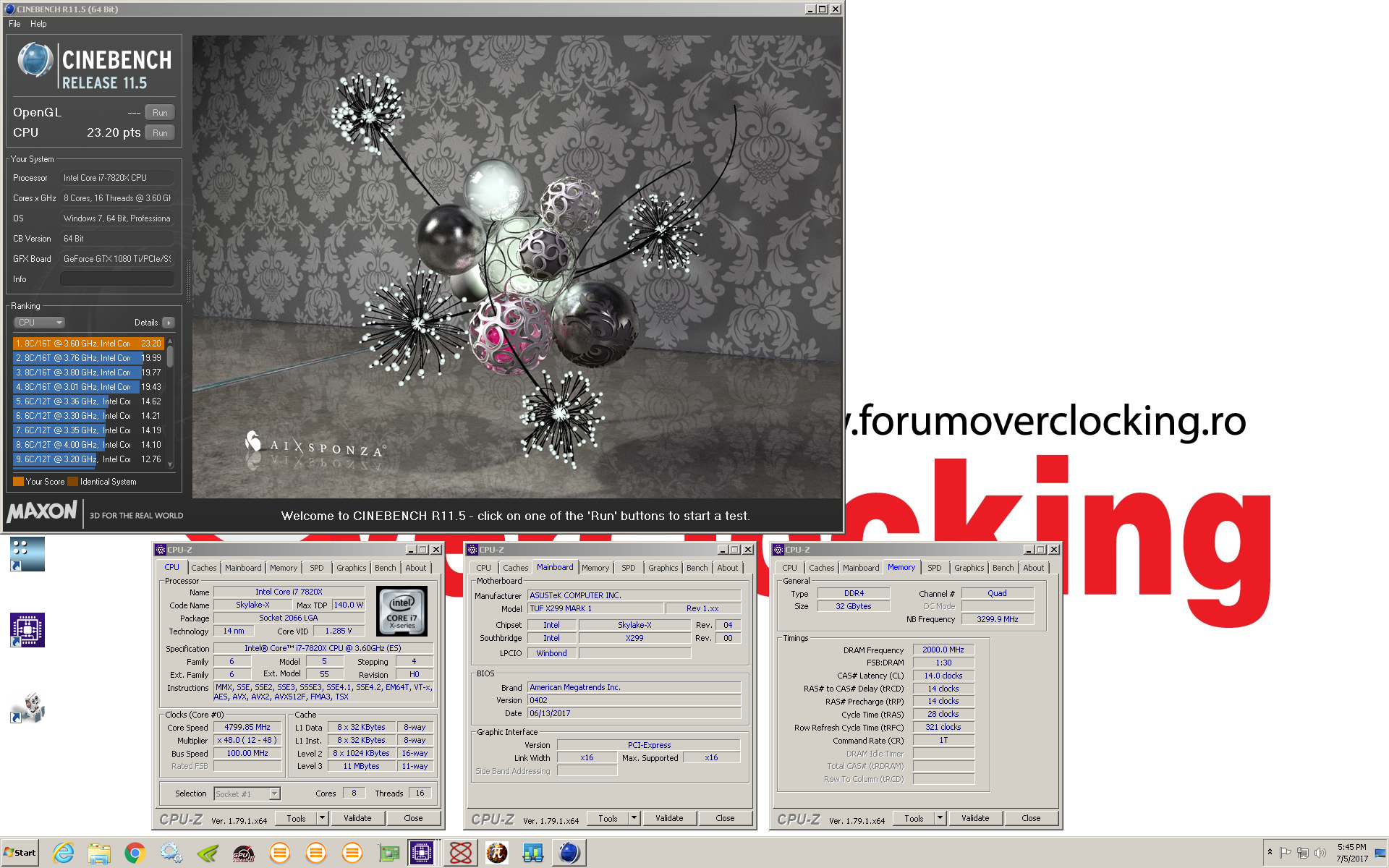Click the first orange circular taskbar icon
Screen dimensions: 1389x868
point(279,853)
